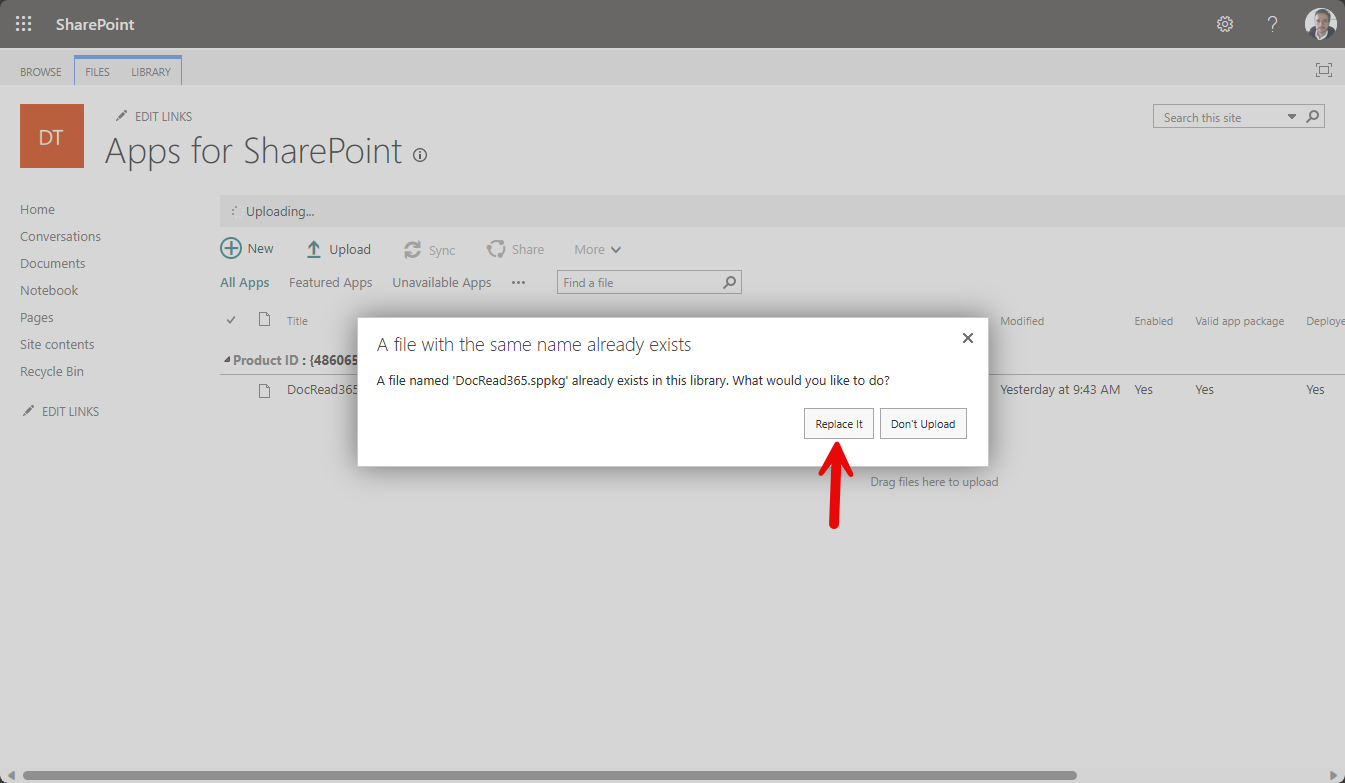Click the horizontal scrollbar at bottom

[550, 775]
